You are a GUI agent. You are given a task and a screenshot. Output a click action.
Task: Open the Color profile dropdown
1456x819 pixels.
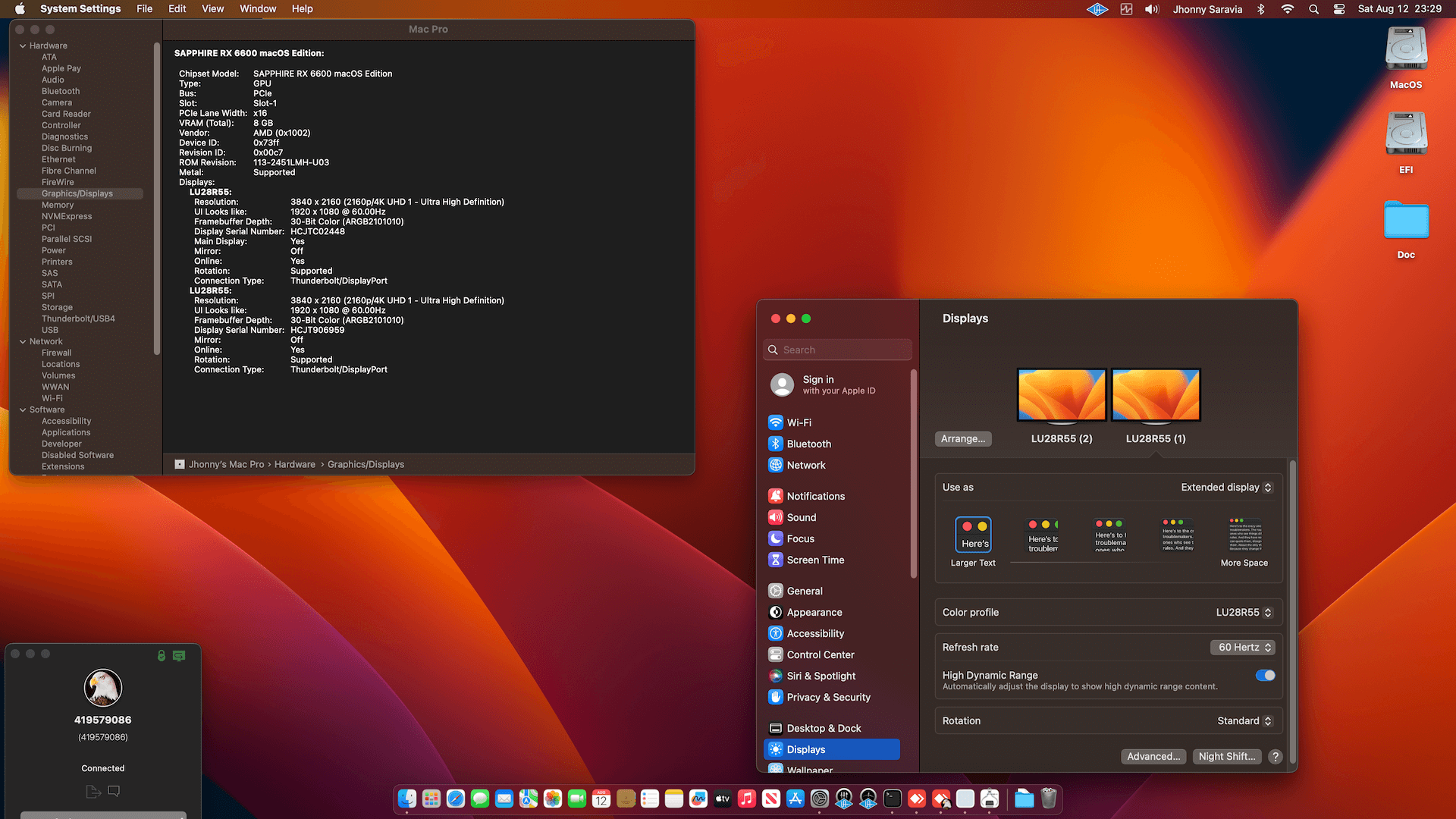(1244, 613)
